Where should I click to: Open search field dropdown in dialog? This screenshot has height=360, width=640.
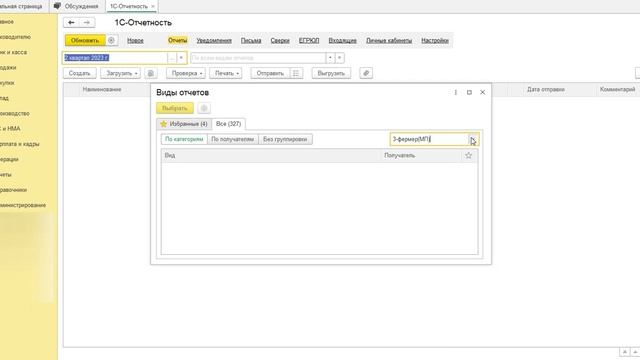pos(473,139)
